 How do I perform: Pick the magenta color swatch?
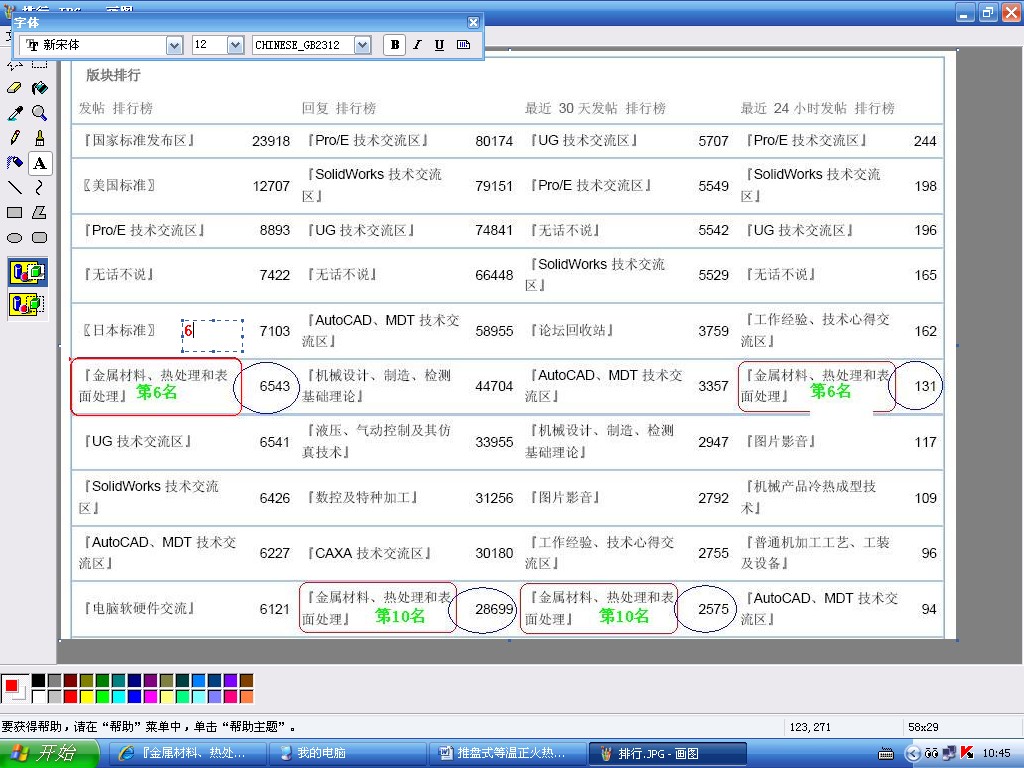point(150,697)
